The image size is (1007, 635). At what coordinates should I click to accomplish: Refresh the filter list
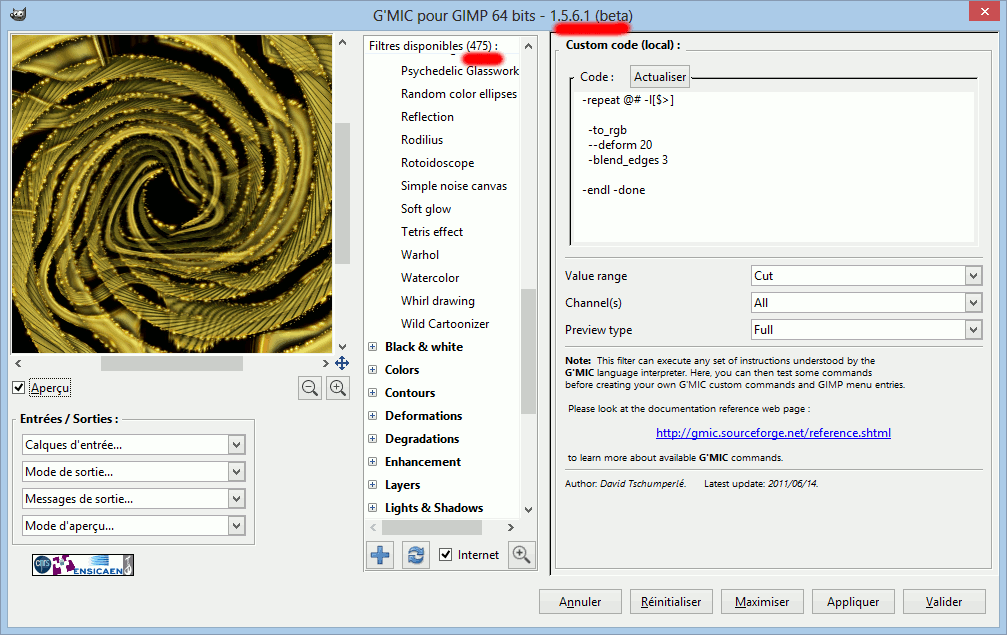pos(416,555)
